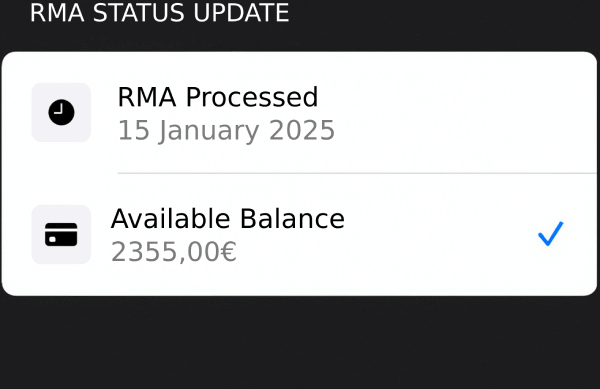
Task: Click the grey tile around the clock icon
Action: tap(61, 112)
